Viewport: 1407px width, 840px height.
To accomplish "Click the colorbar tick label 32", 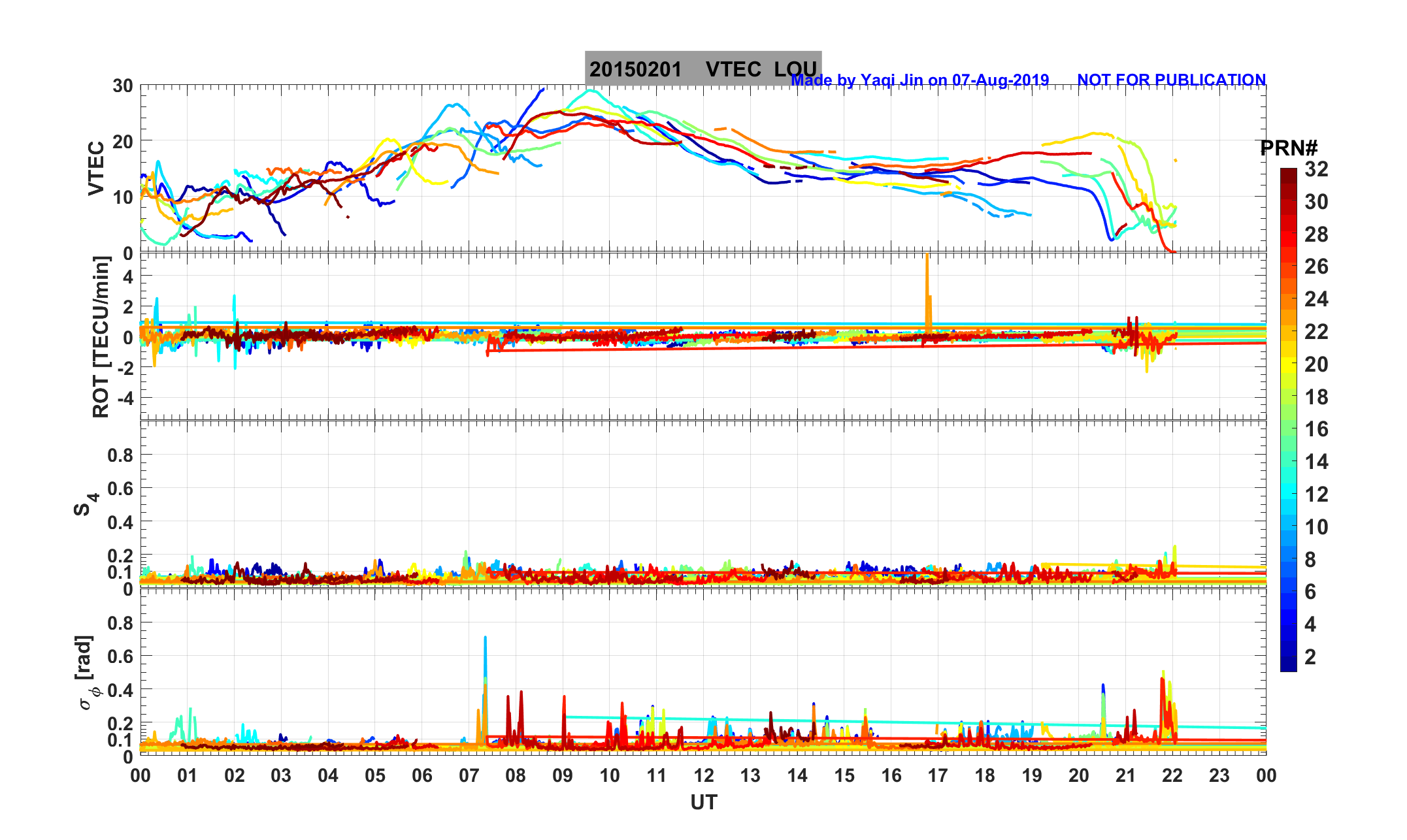I will 1316,170.
